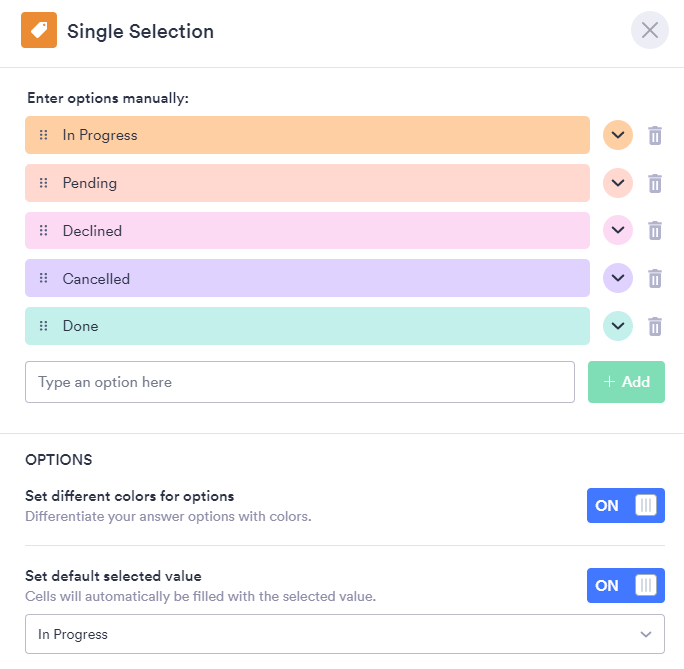Image resolution: width=684 pixels, height=669 pixels.
Task: Turn off default selected value toggle
Action: 625,586
